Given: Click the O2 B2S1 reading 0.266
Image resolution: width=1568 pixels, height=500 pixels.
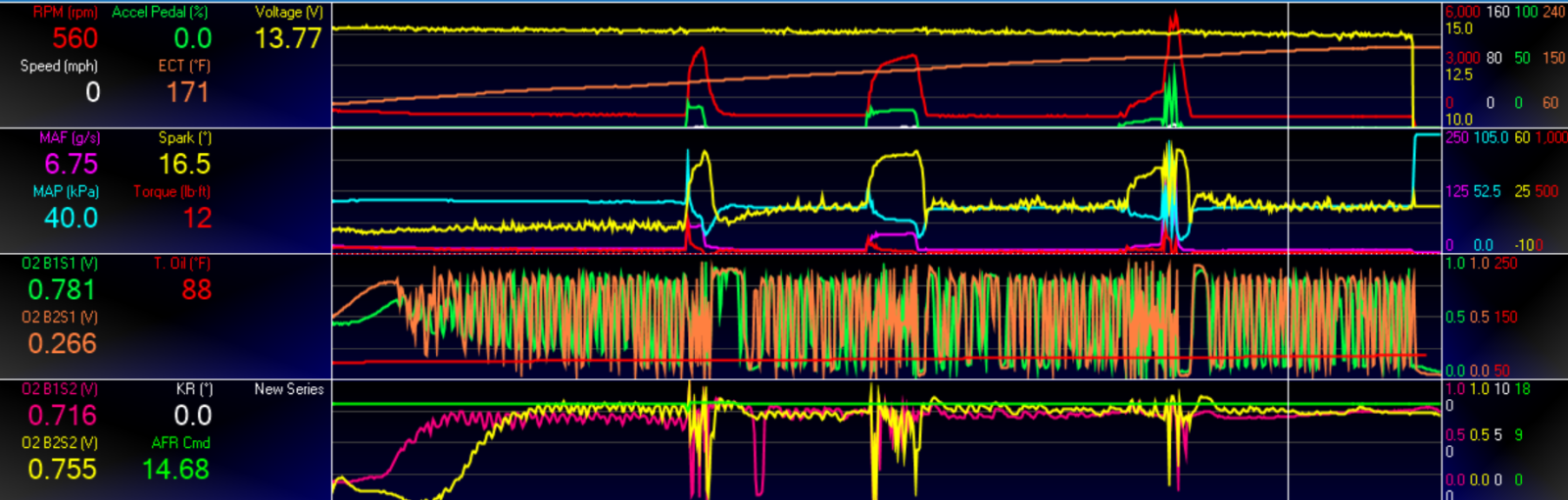Looking at the screenshot, I should pyautogui.click(x=63, y=343).
